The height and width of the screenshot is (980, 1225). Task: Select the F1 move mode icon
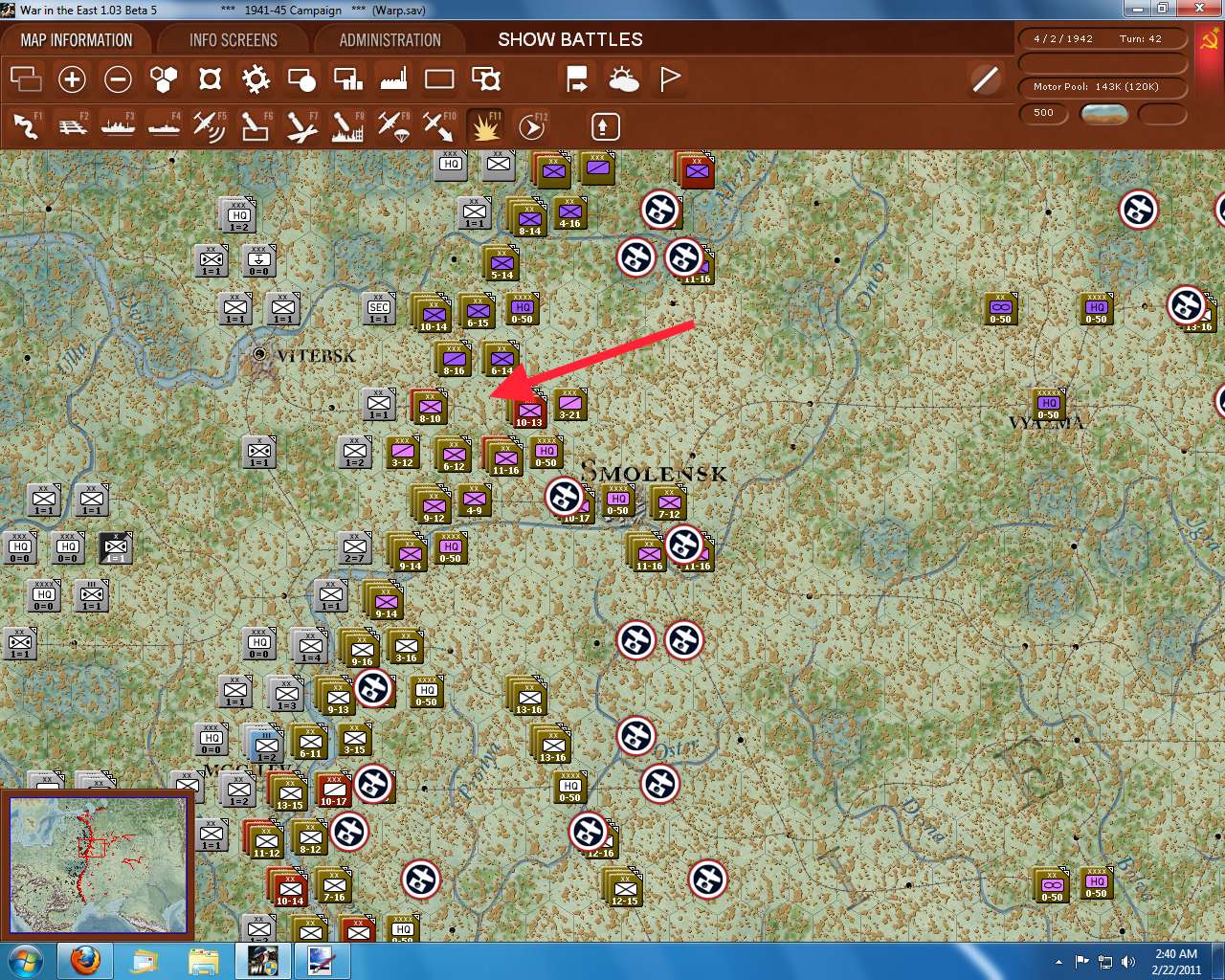(26, 126)
